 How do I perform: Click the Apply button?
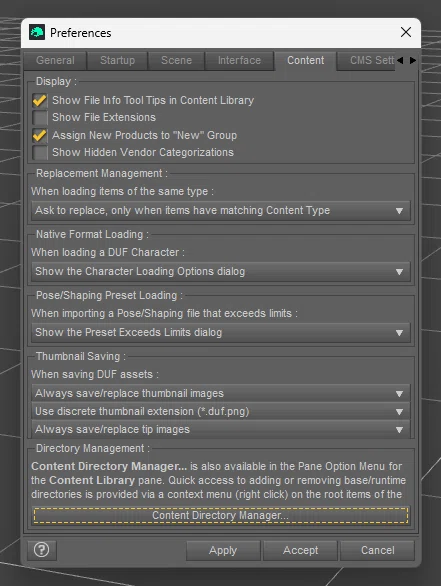coord(223,550)
